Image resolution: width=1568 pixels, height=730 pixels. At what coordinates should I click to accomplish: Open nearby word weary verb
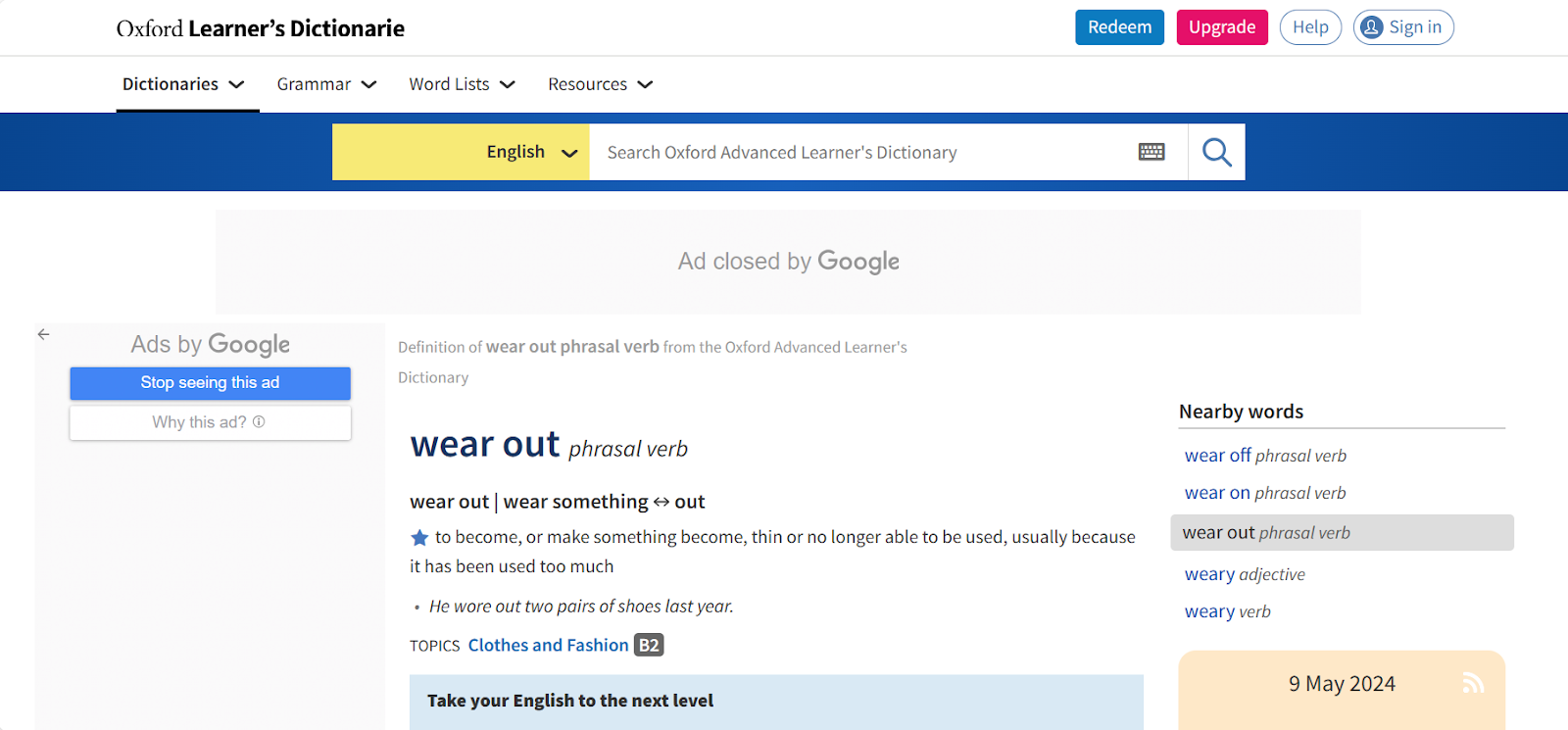1227,611
